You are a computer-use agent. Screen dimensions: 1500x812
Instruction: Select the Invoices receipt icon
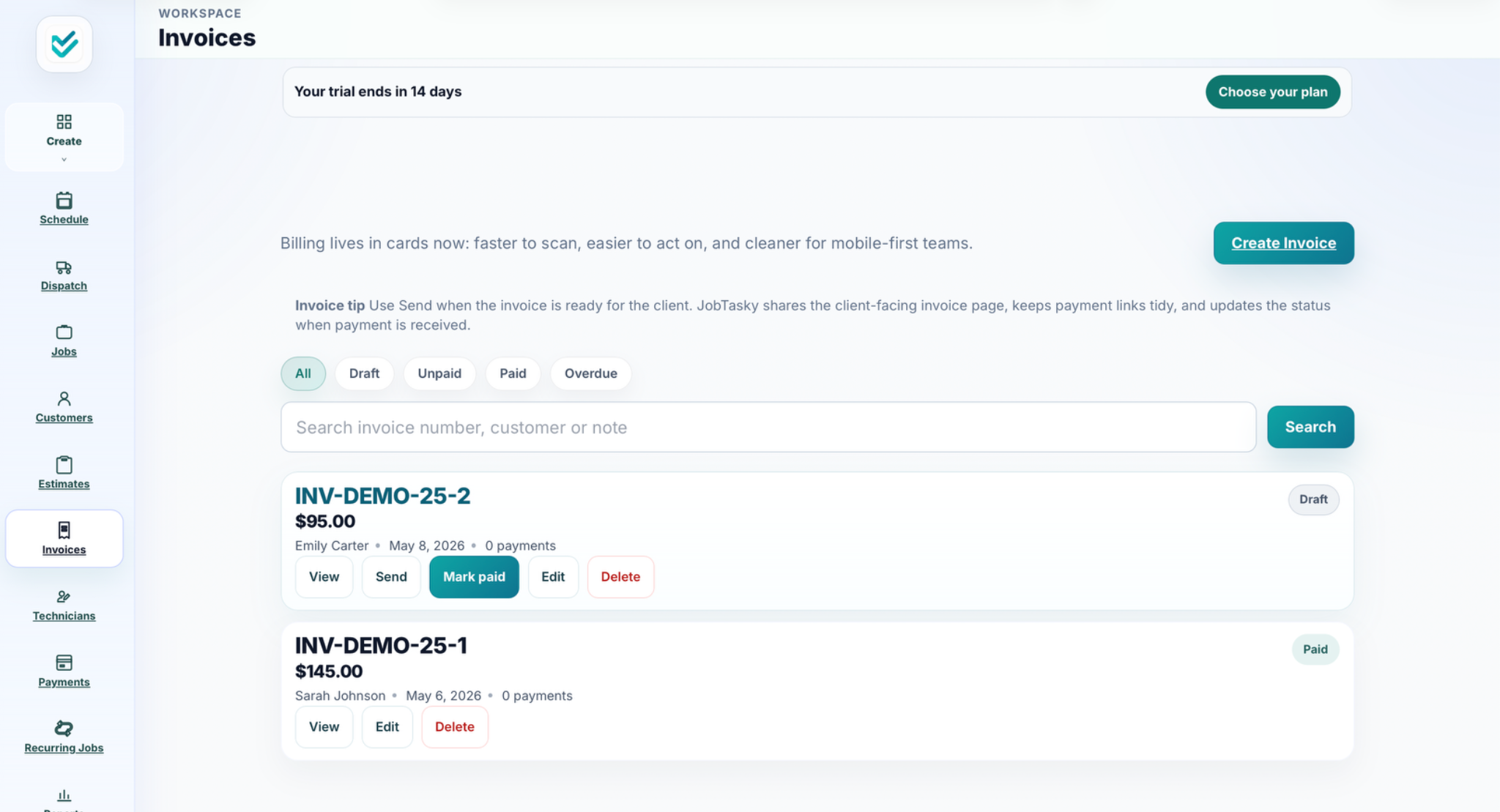[x=64, y=530]
